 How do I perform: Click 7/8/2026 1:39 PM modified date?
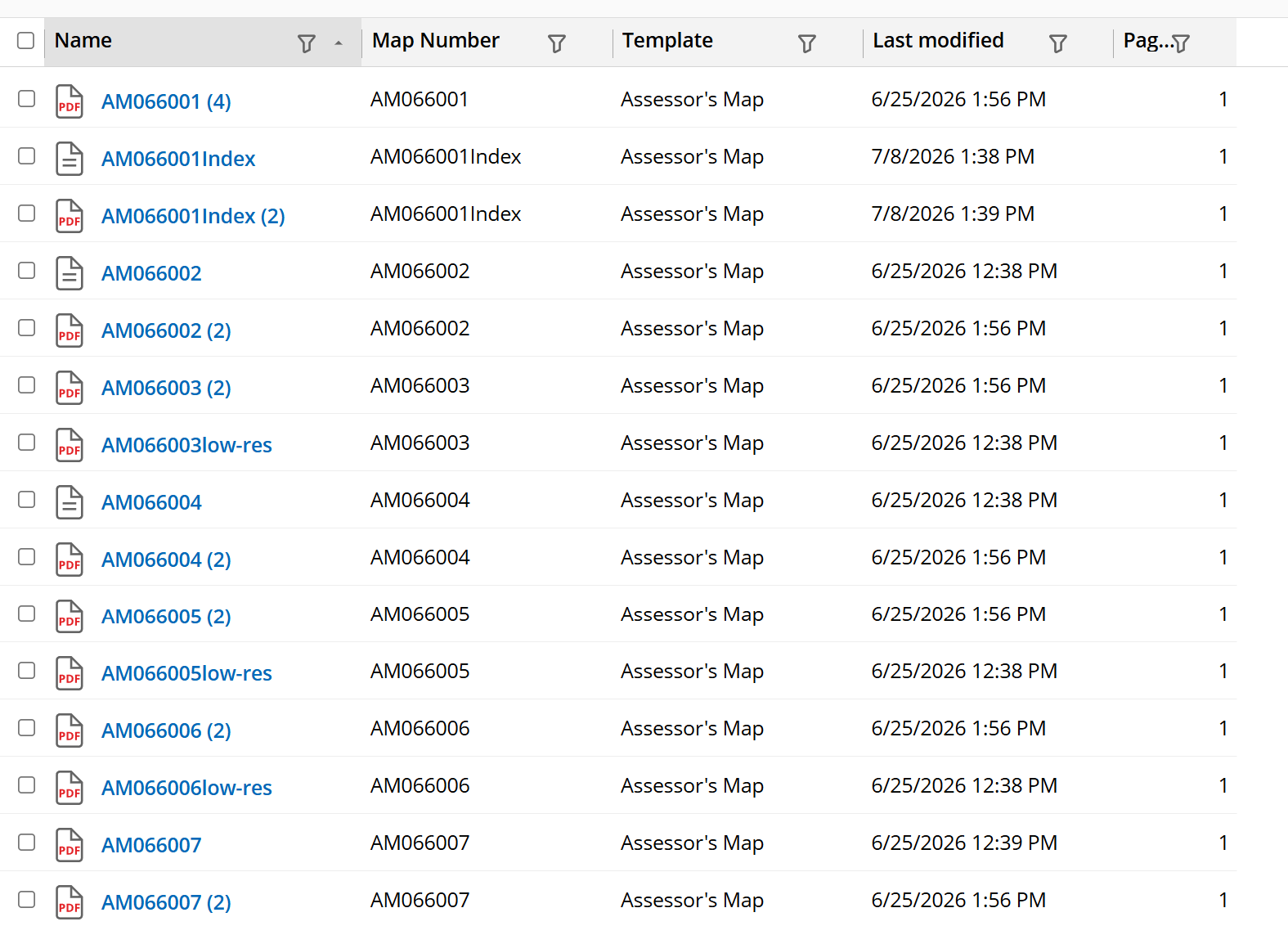pos(953,214)
